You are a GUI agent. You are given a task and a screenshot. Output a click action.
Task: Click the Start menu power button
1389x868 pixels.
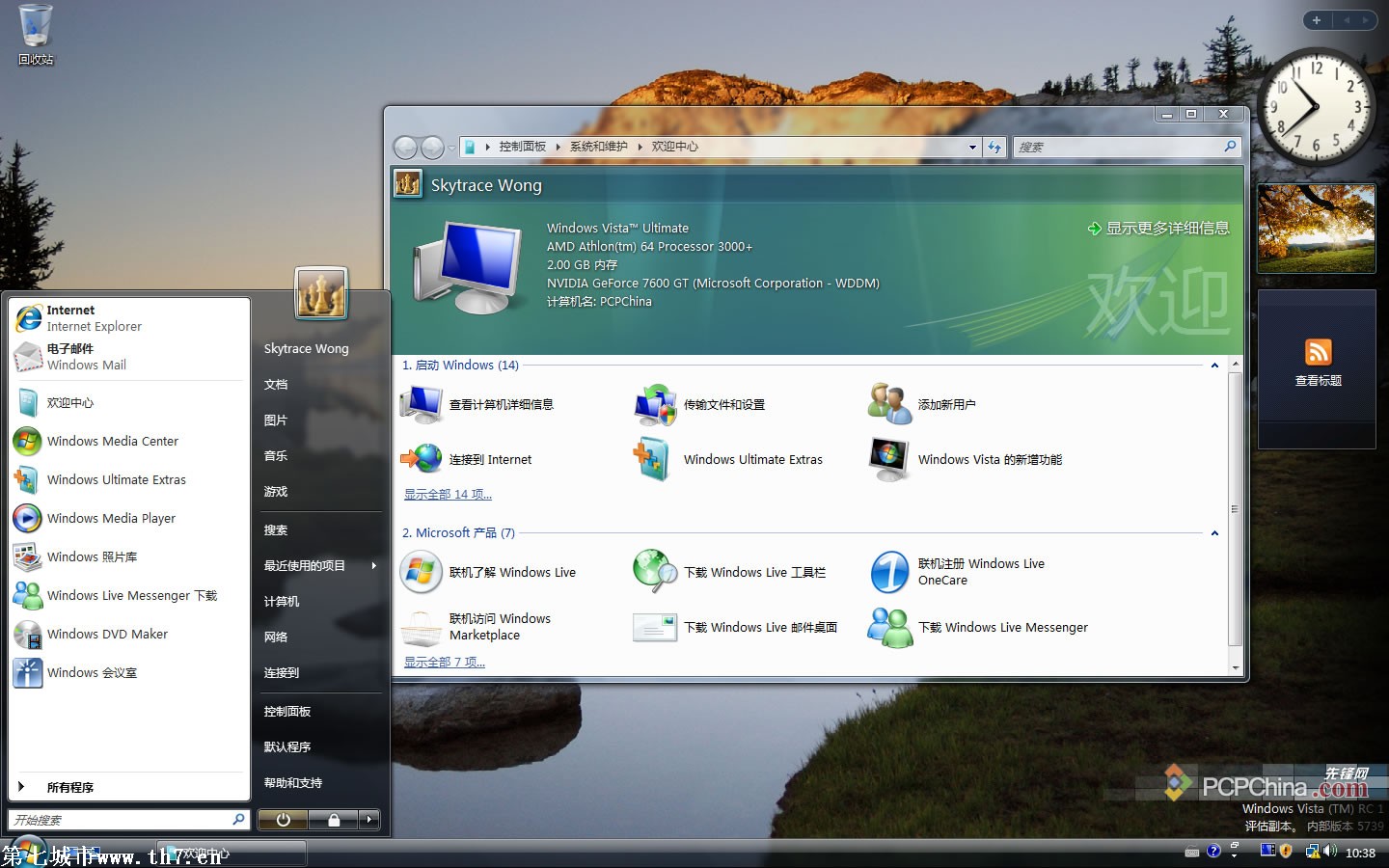point(283,820)
